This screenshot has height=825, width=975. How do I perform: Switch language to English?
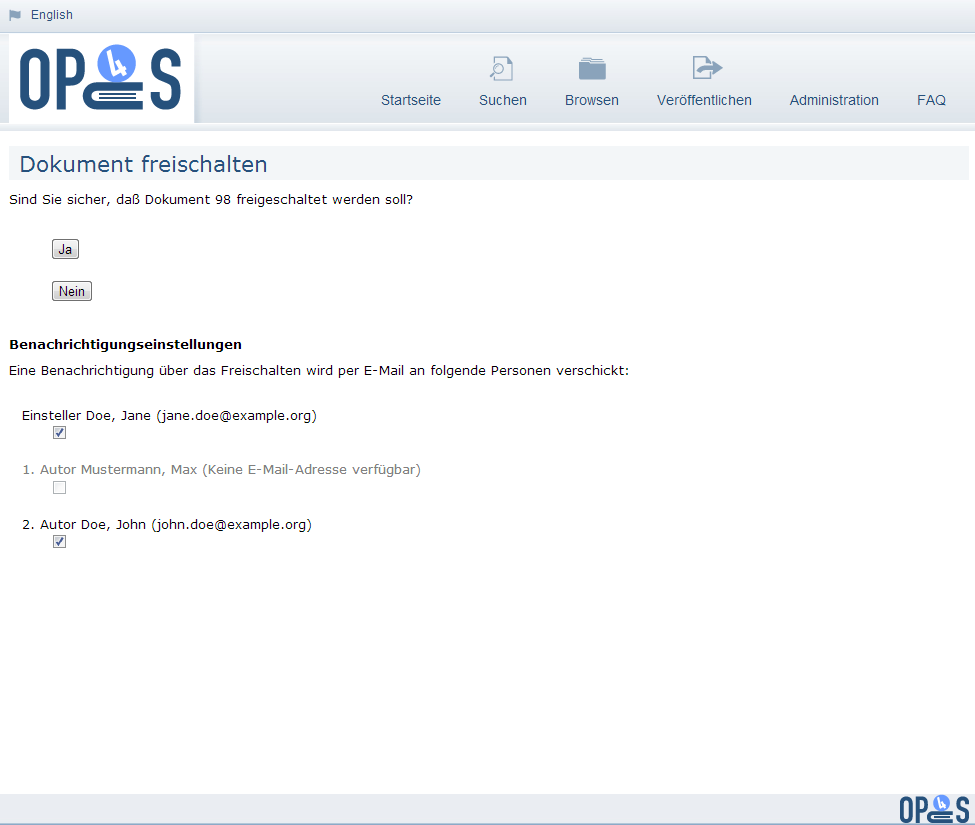tap(52, 15)
